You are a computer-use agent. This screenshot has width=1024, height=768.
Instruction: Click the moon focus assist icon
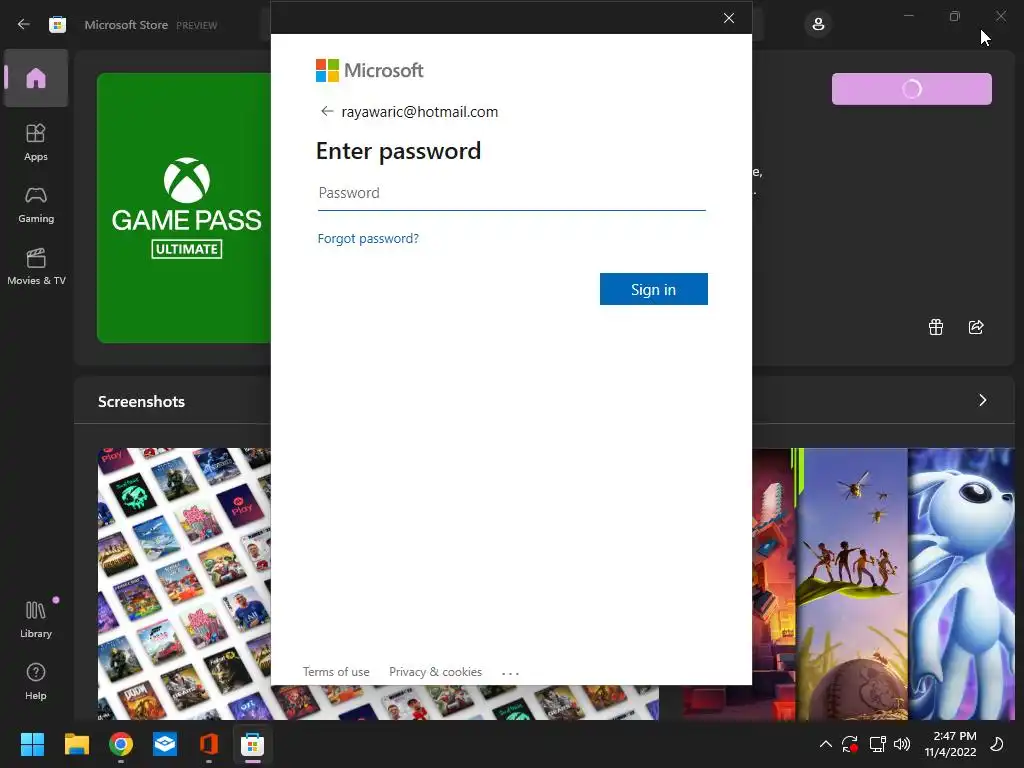pyautogui.click(x=997, y=744)
